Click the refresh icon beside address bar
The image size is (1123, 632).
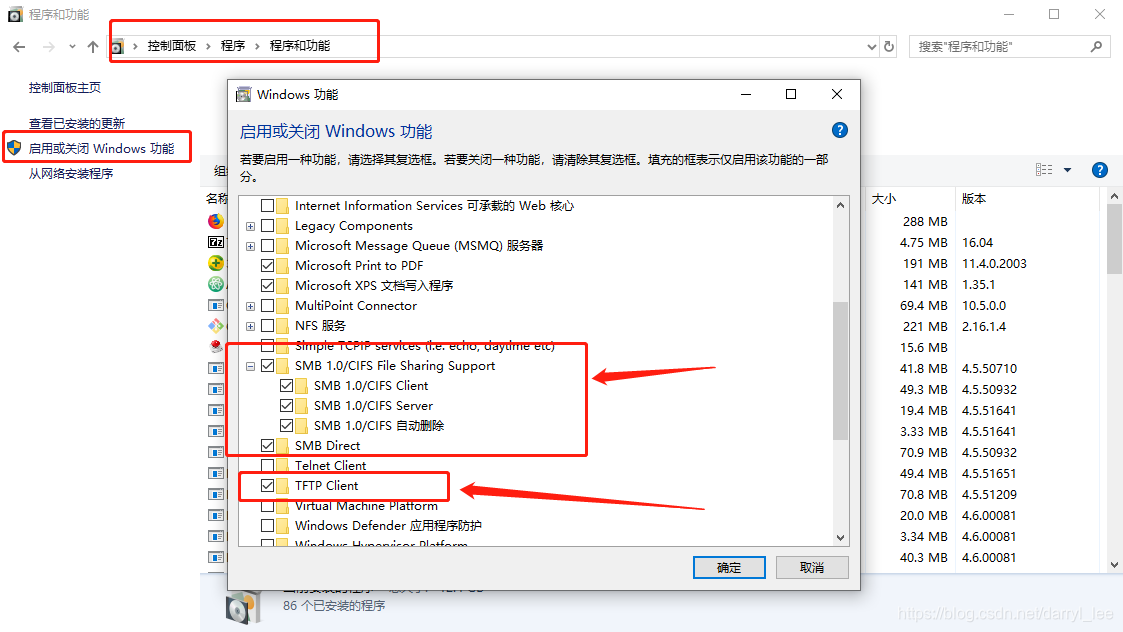pos(889,46)
